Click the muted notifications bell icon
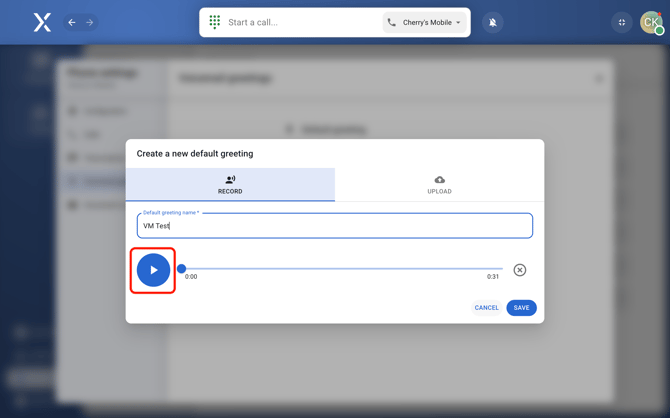The width and height of the screenshot is (670, 418). pyautogui.click(x=492, y=22)
